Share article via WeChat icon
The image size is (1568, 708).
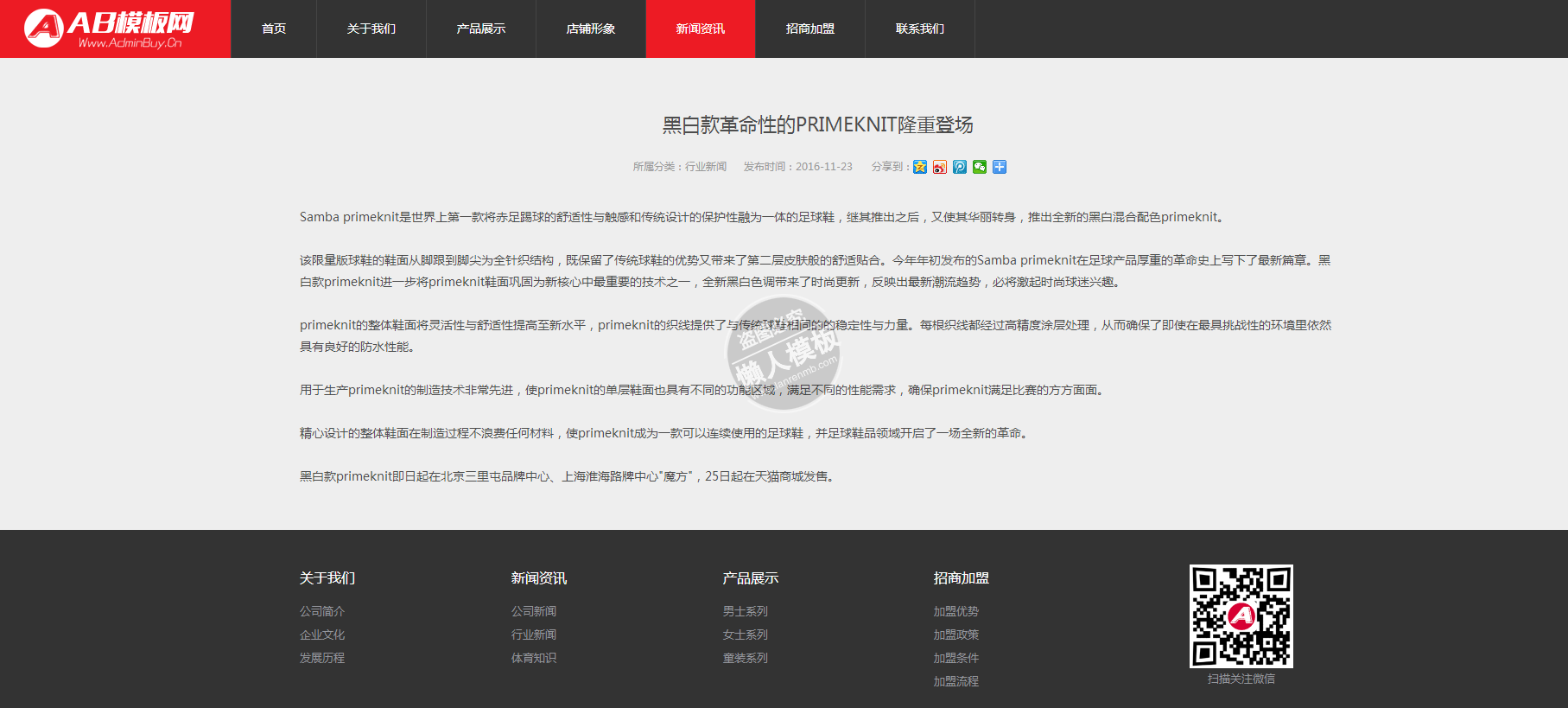(980, 167)
